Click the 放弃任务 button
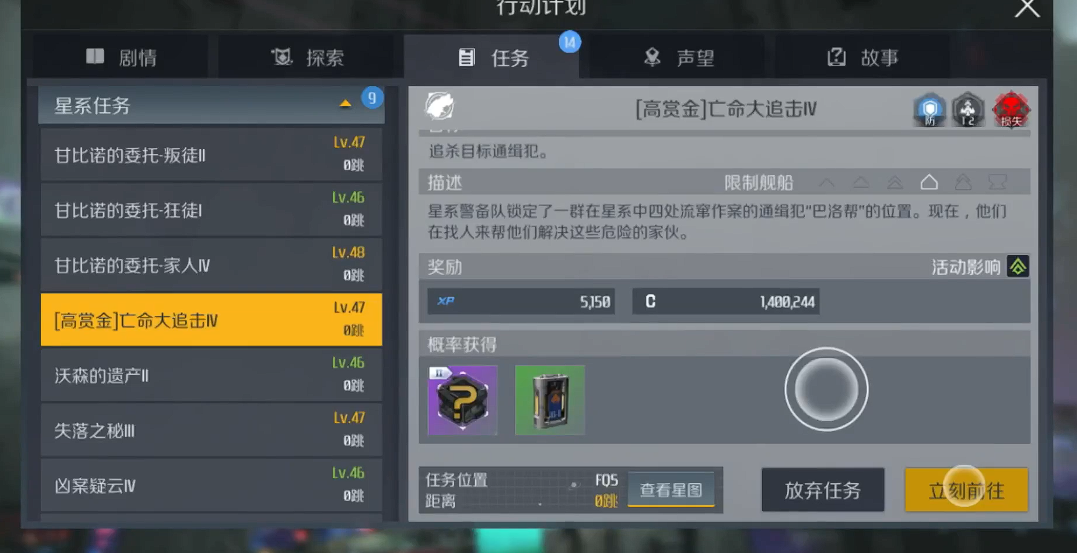The height and width of the screenshot is (553, 1077). (x=823, y=490)
